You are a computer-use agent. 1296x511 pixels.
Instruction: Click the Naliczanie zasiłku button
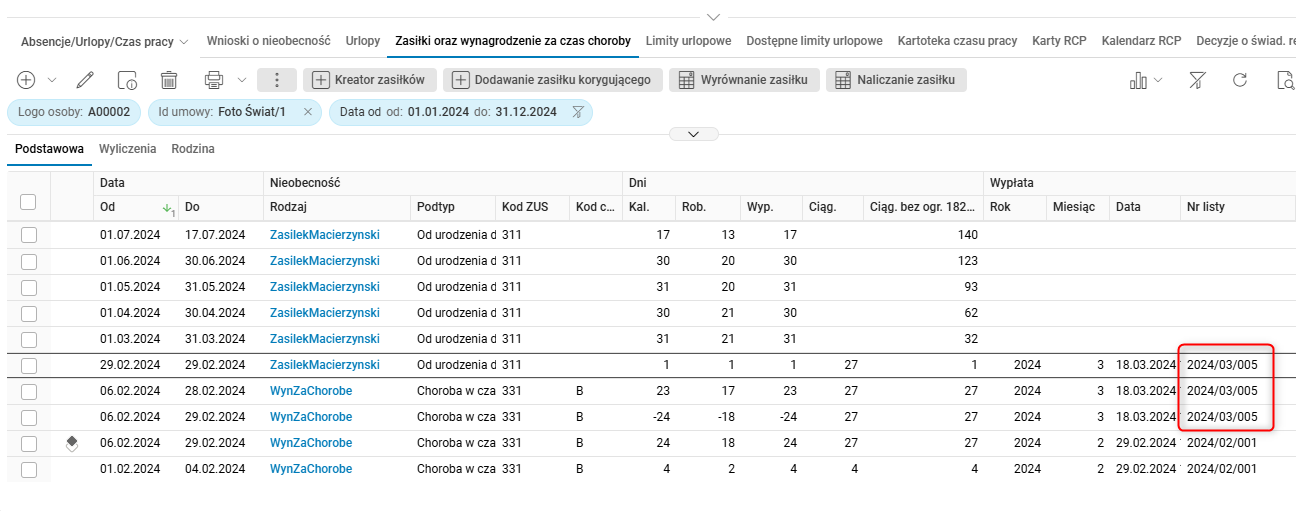[x=896, y=80]
